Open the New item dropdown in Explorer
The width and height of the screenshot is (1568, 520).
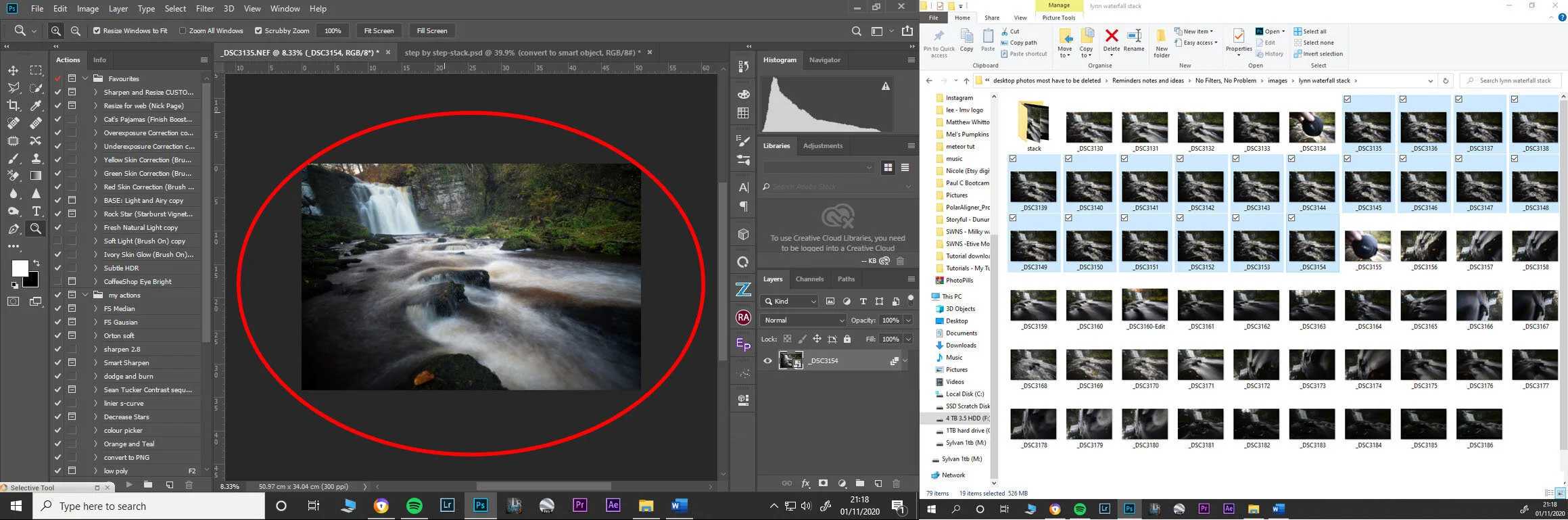[1194, 31]
